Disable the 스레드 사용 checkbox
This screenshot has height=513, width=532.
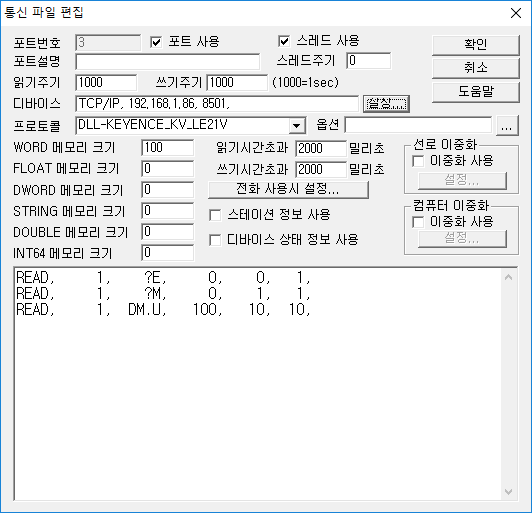284,41
